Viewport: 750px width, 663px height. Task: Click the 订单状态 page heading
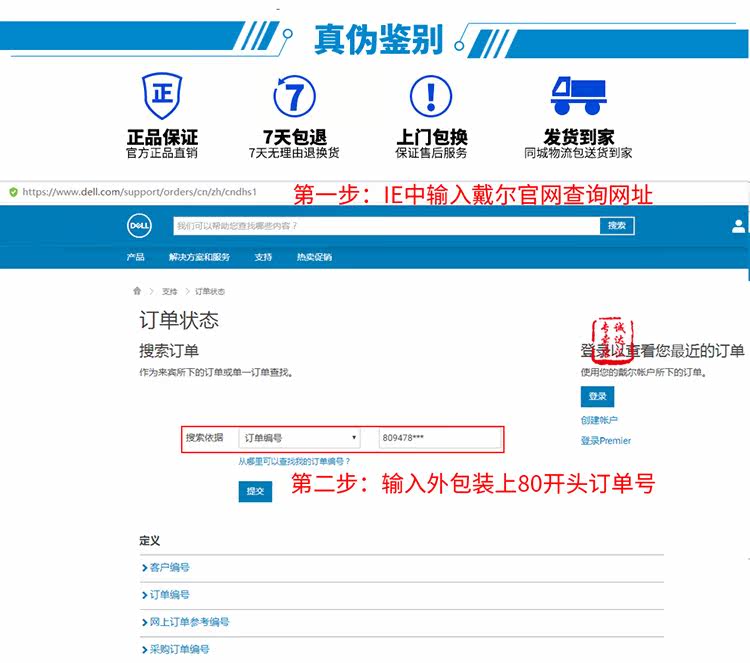tap(179, 320)
